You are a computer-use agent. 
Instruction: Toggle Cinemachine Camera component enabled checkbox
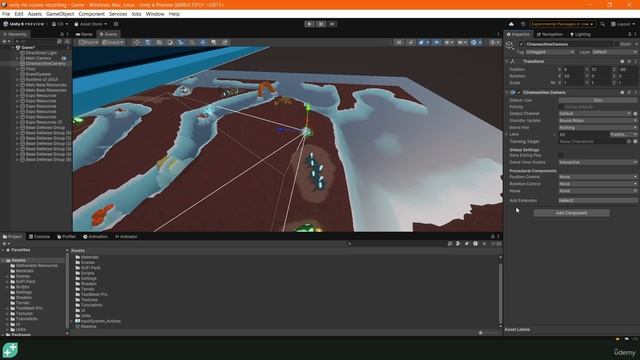pos(519,93)
